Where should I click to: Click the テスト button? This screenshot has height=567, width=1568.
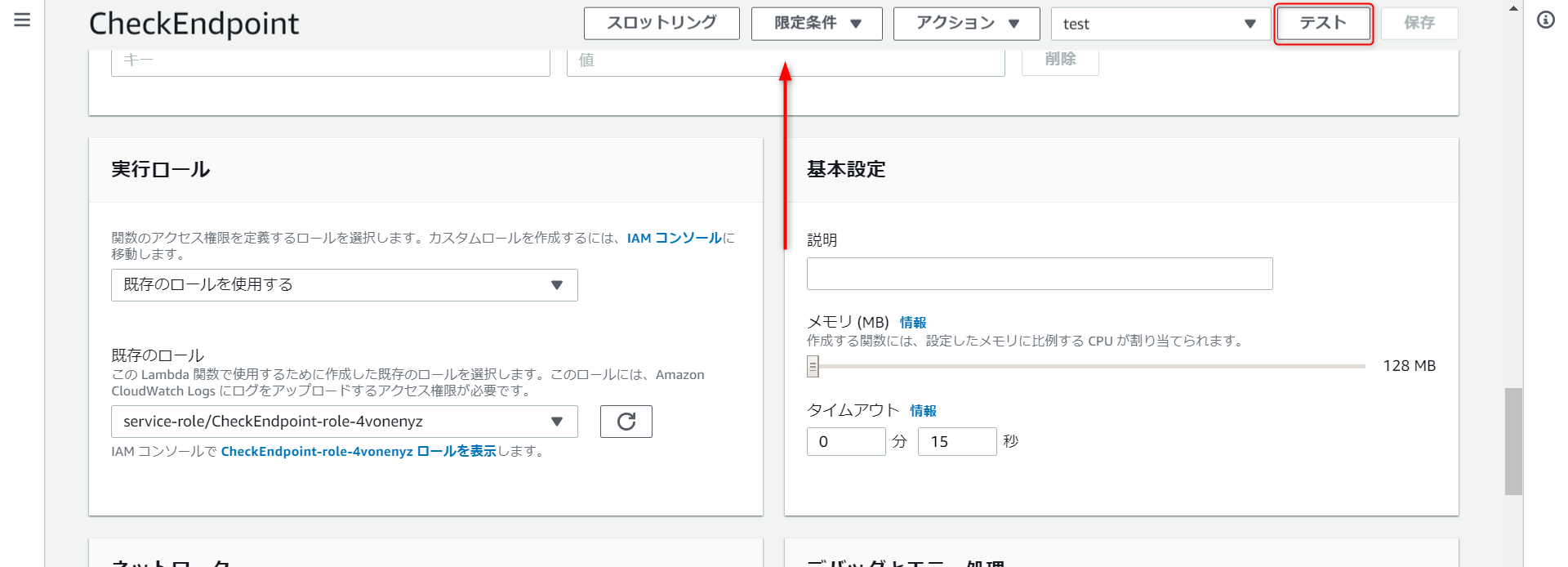[x=1323, y=24]
